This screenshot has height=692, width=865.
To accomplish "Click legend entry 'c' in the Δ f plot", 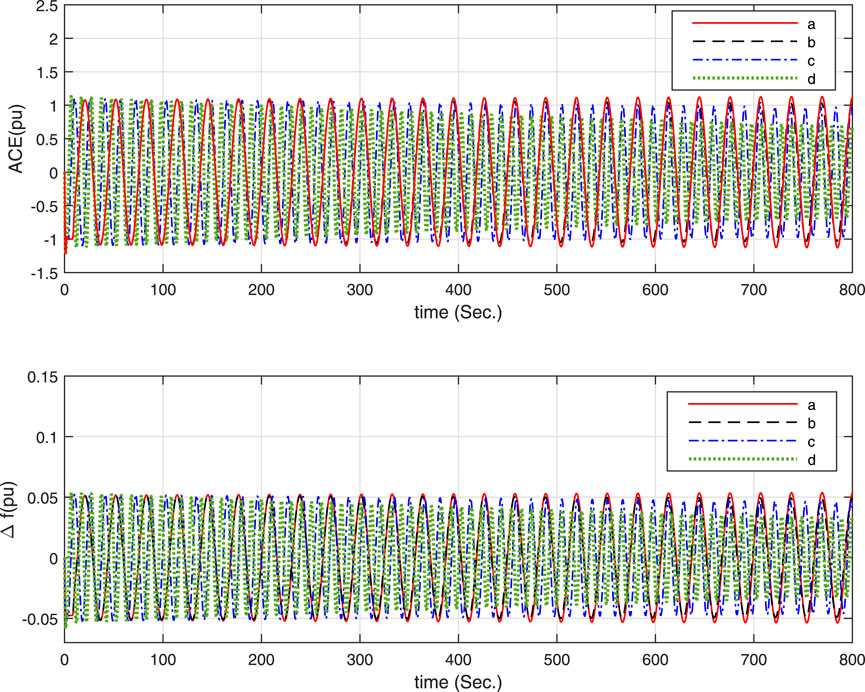I will click(811, 442).
